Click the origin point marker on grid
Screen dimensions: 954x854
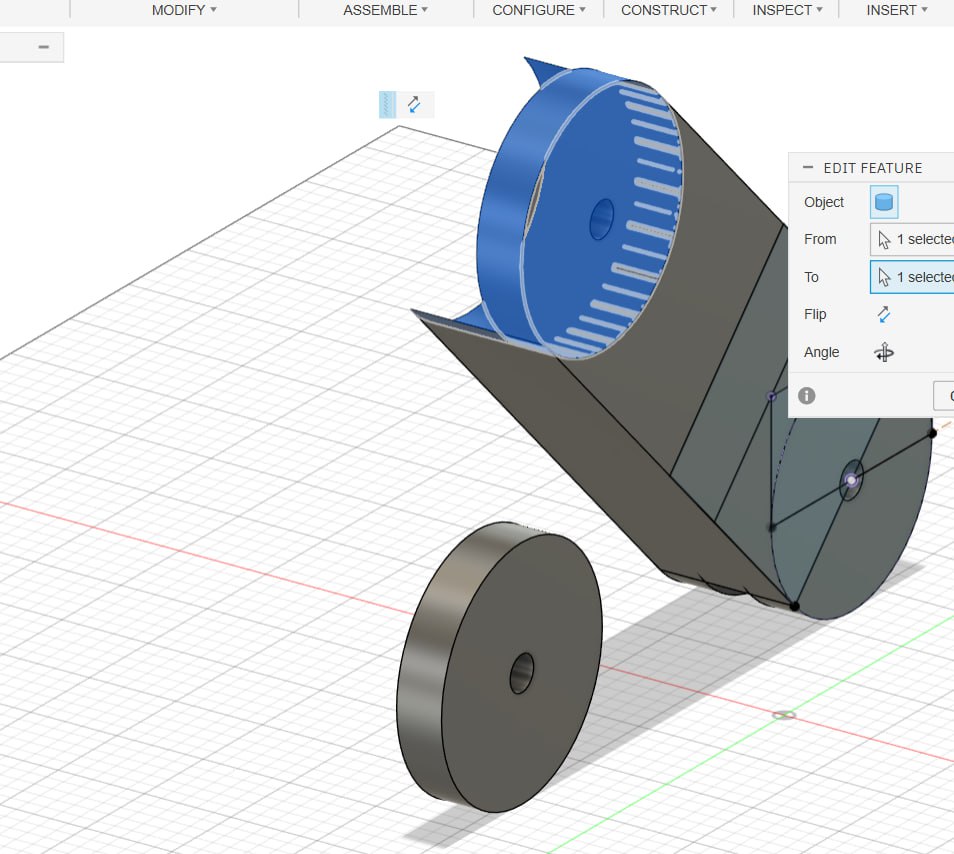pyautogui.click(x=784, y=715)
